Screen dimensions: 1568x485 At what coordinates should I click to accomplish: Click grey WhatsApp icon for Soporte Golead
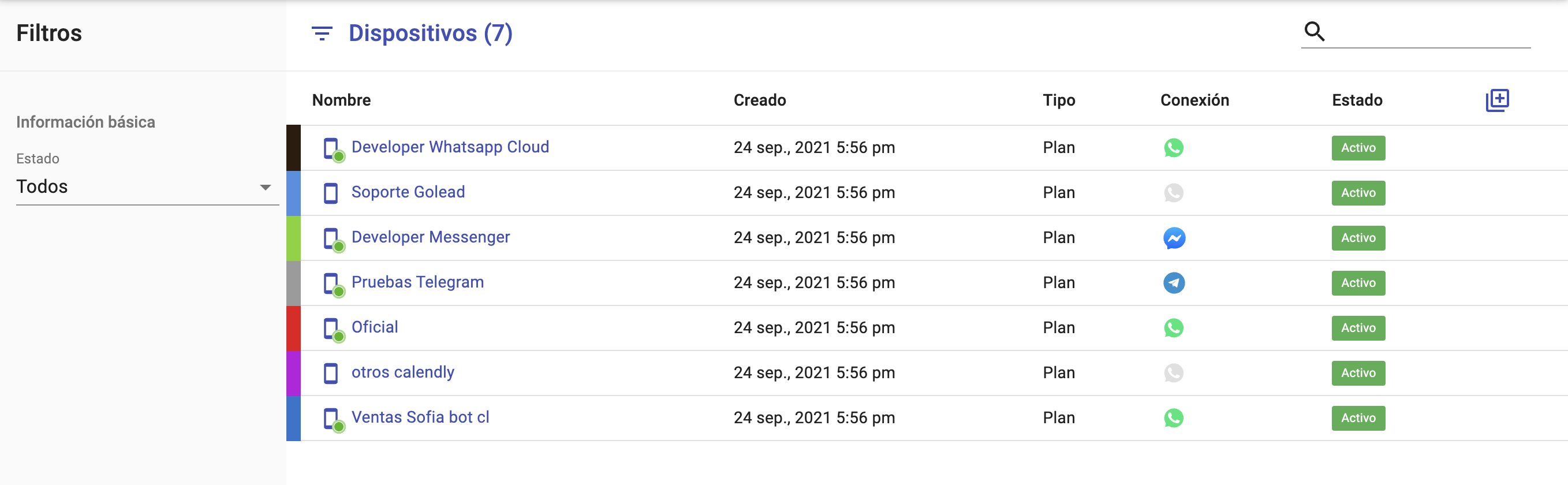point(1174,193)
